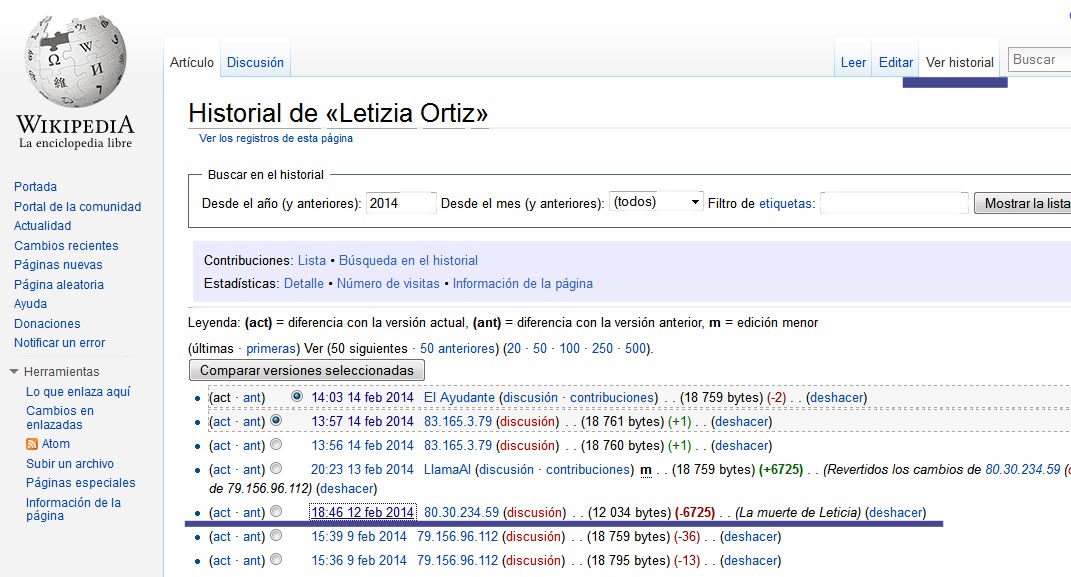The image size is (1071, 577).
Task: Click ant on the 15:39 9 feb 2014 row
Action: pos(252,536)
